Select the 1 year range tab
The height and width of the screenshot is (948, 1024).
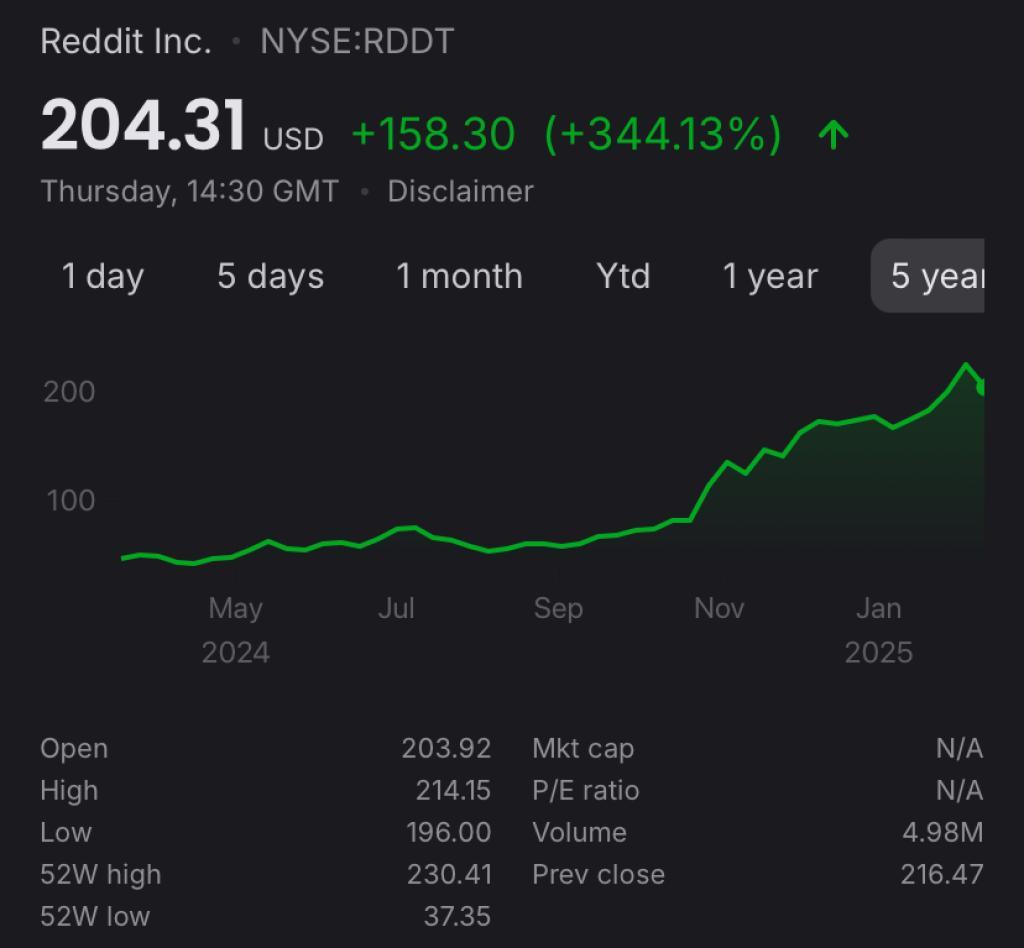770,276
